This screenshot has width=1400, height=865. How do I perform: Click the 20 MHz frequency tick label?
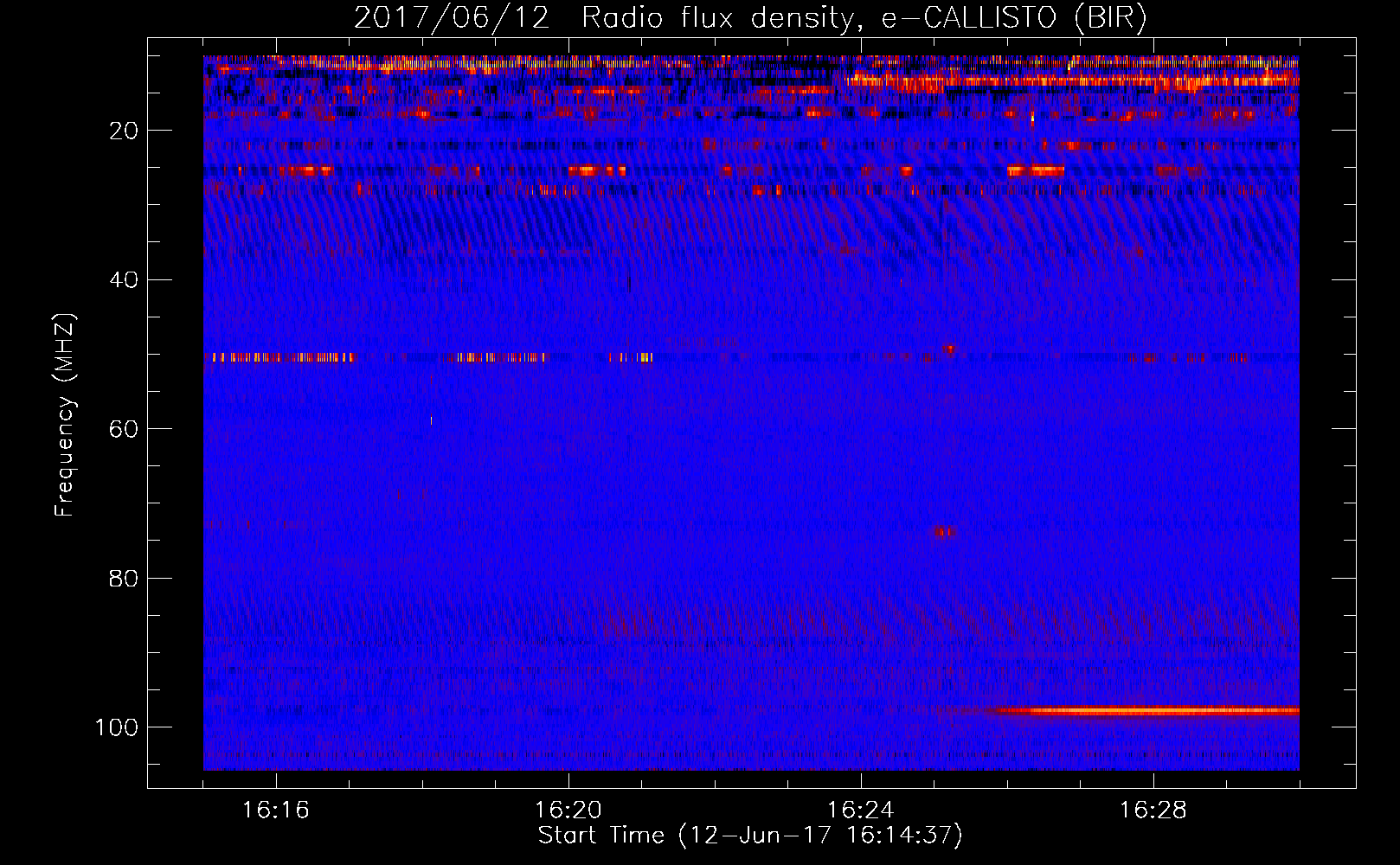pyautogui.click(x=125, y=131)
